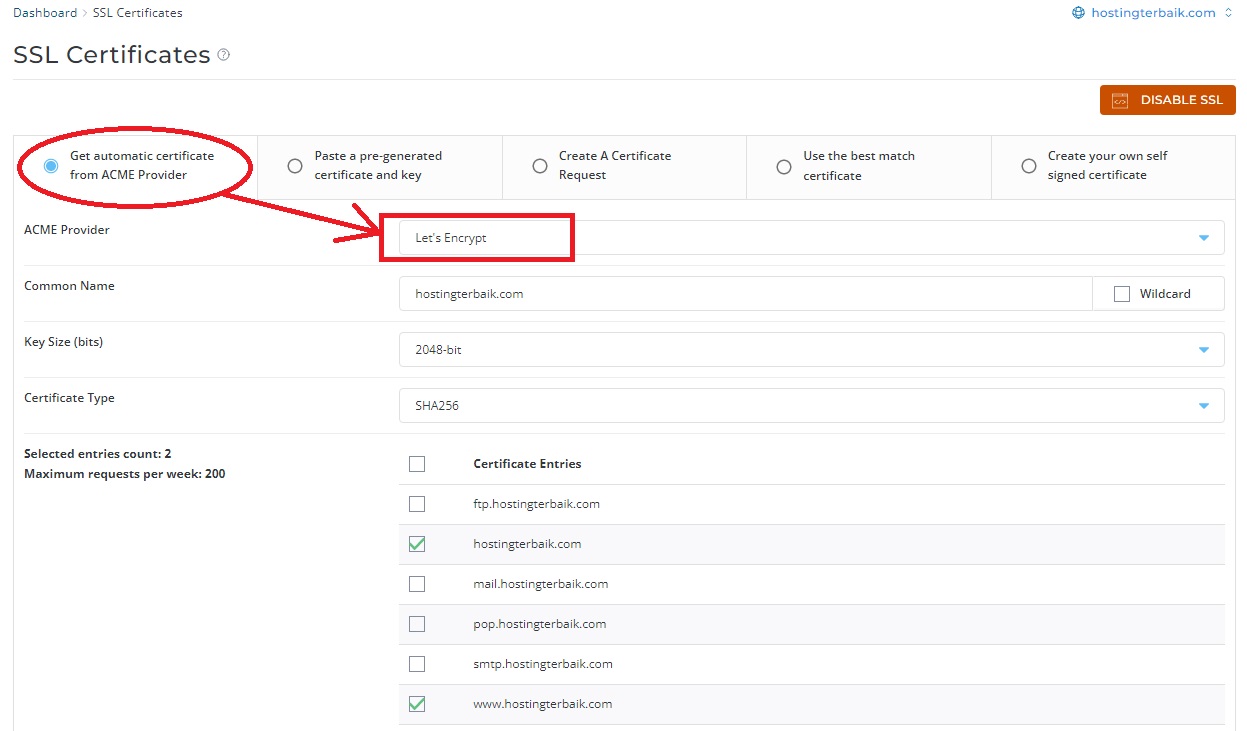Viewport: 1247px width, 731px height.
Task: Open the domain switcher chevron arrows
Action: coord(1228,13)
